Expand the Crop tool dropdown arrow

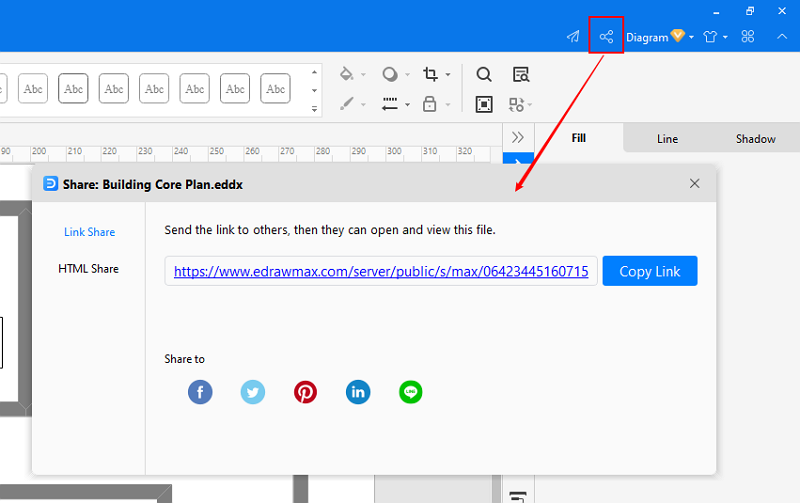(x=448, y=74)
